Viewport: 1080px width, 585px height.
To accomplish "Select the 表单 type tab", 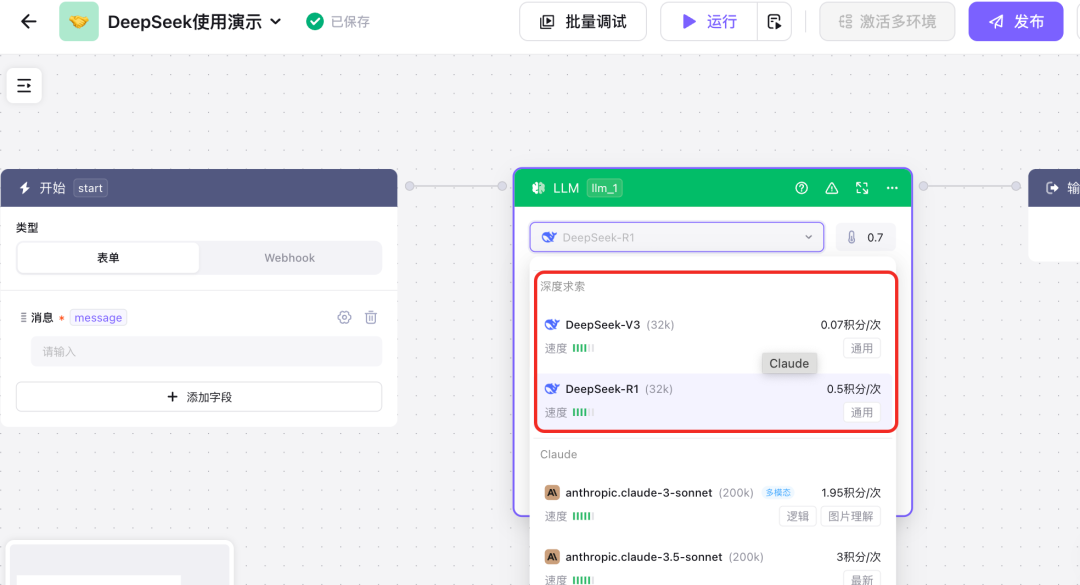I will (108, 258).
